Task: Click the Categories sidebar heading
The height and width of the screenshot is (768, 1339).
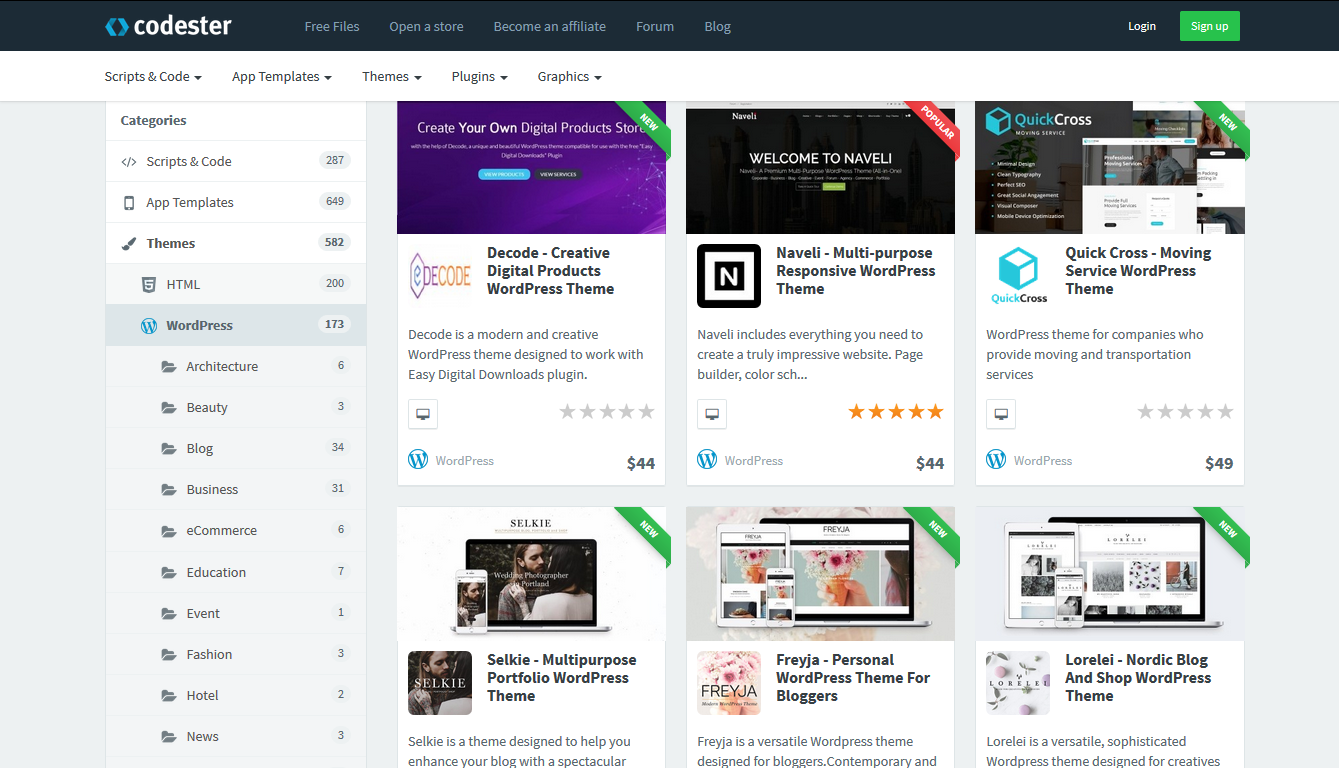Action: pyautogui.click(x=153, y=120)
